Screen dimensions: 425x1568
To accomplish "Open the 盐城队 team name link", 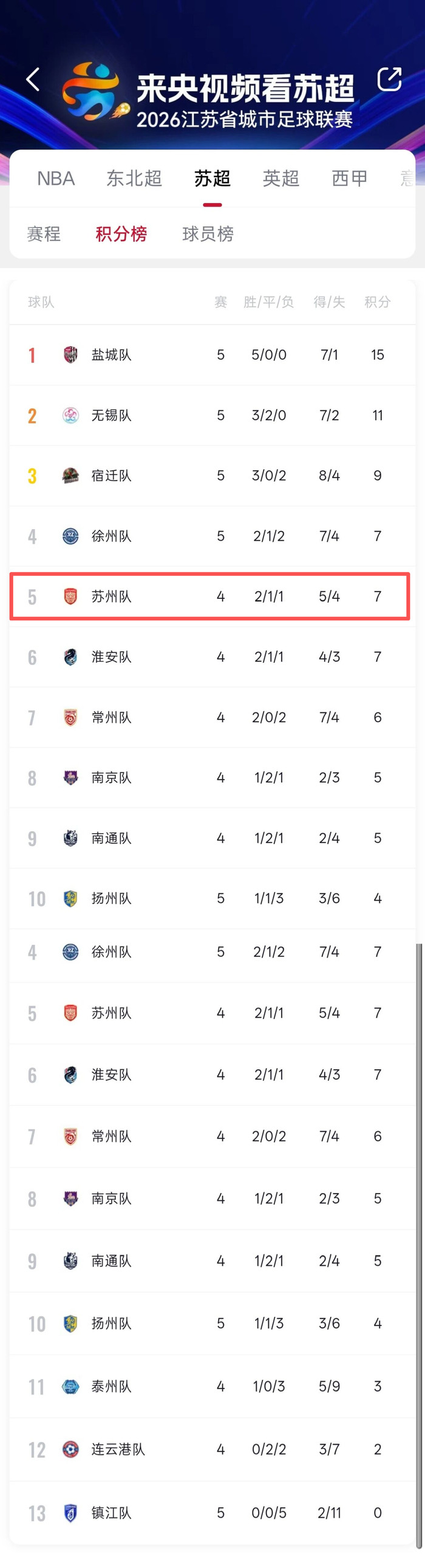I will point(112,354).
